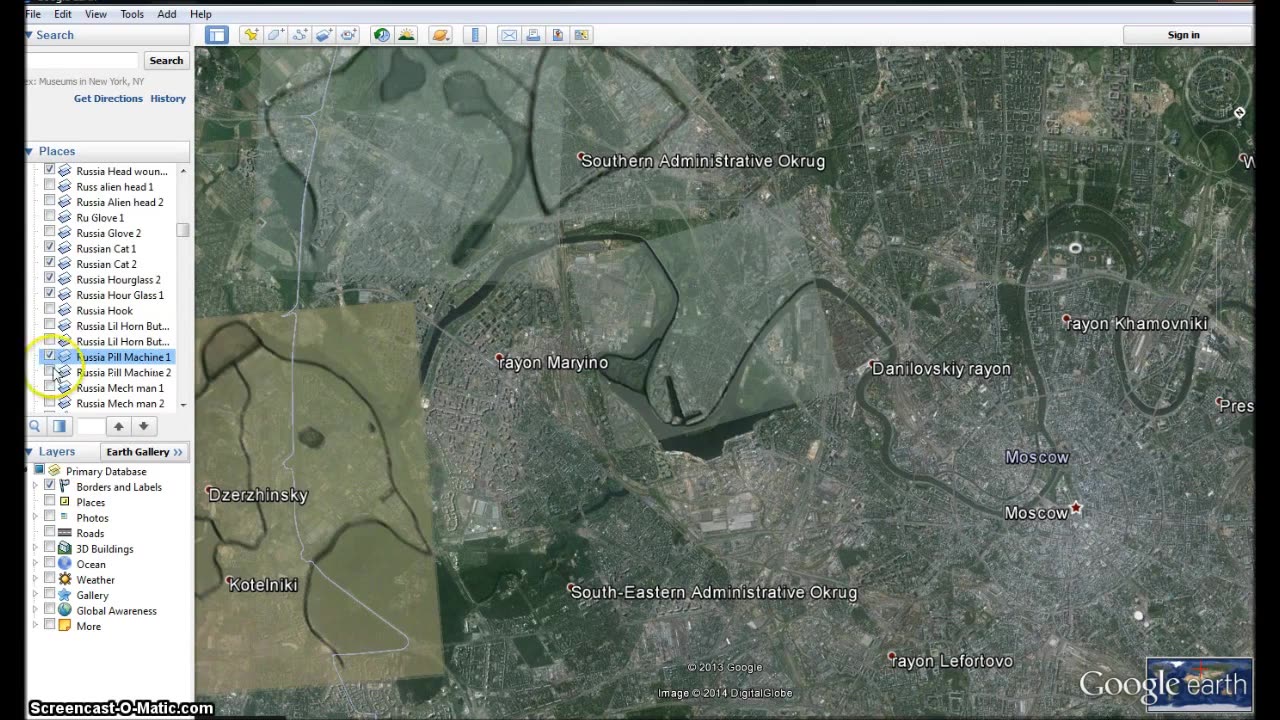Screen dimensions: 1280x720
Task: Collapse the Layers panel triangle
Action: coord(29,452)
